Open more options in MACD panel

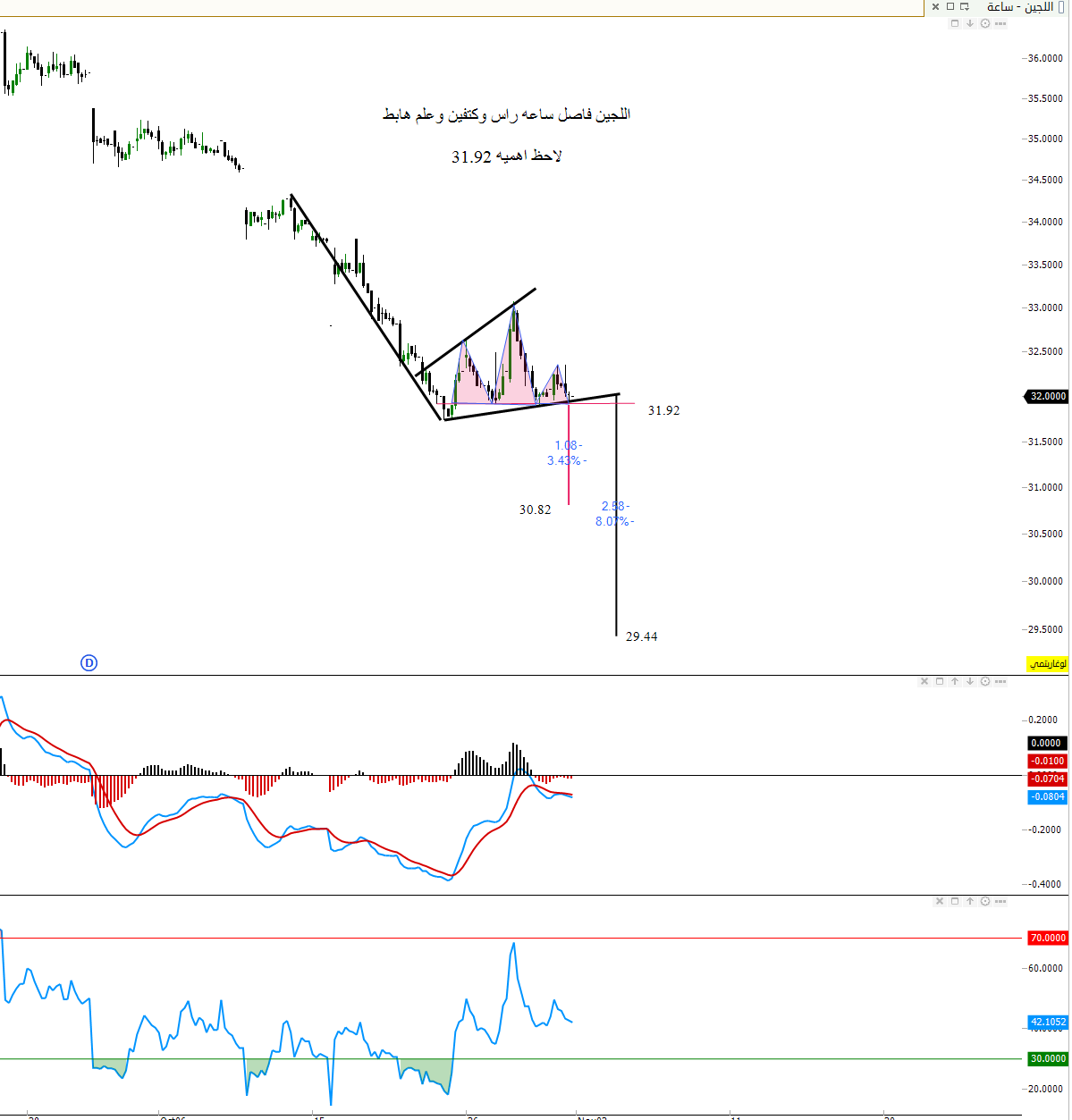1000,681
